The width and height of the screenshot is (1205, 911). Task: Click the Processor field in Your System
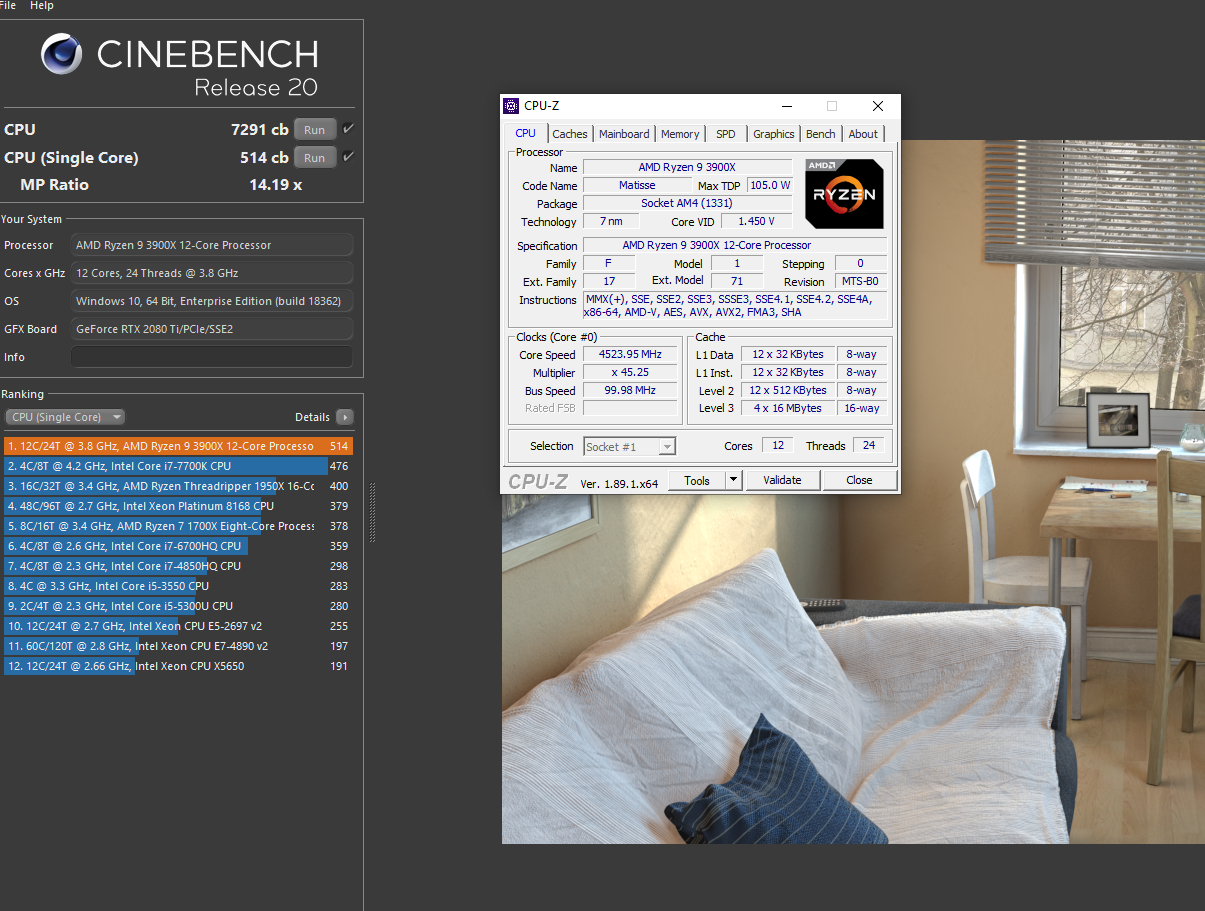pyautogui.click(x=212, y=245)
